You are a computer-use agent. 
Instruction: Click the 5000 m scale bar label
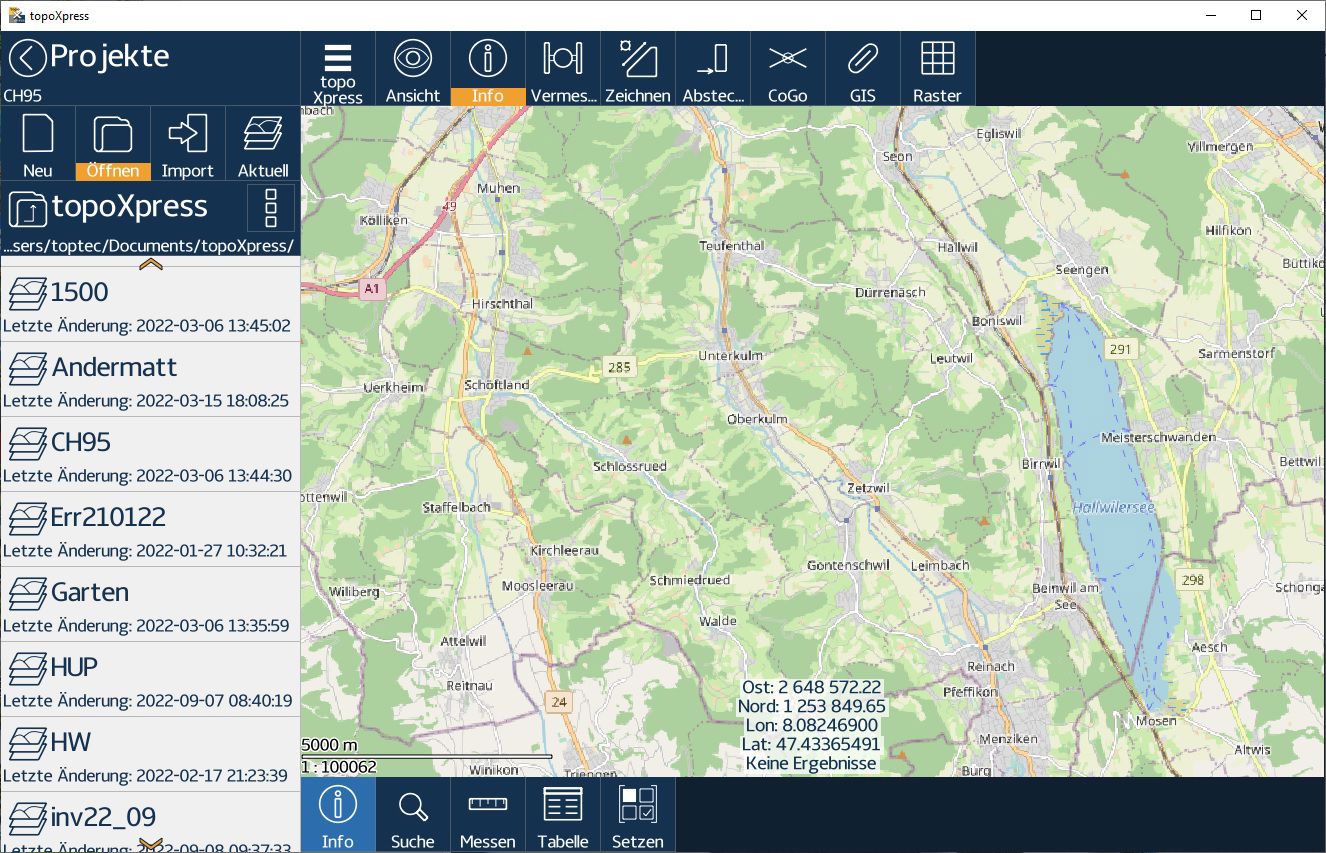tap(329, 745)
